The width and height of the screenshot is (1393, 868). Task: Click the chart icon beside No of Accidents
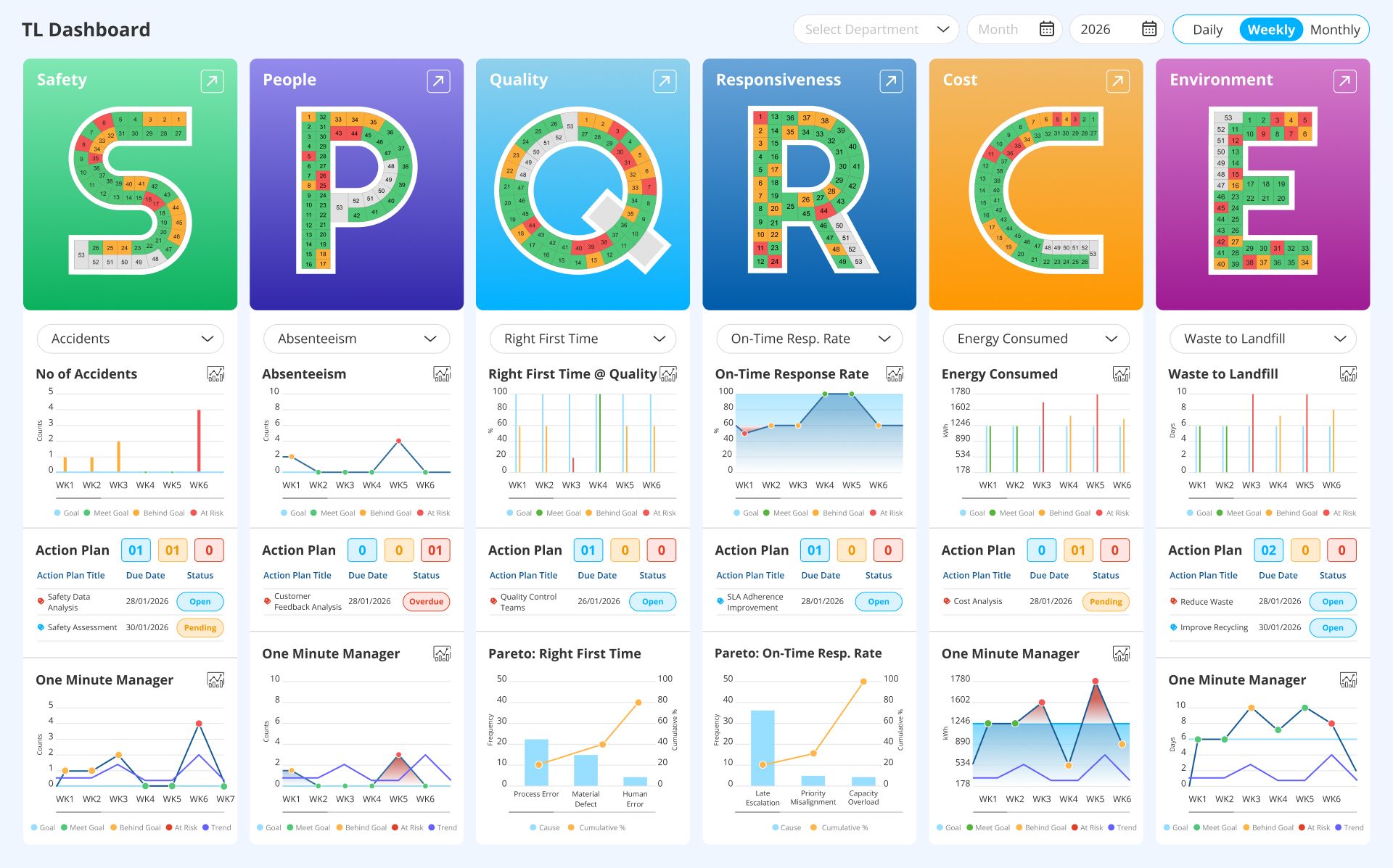click(215, 373)
